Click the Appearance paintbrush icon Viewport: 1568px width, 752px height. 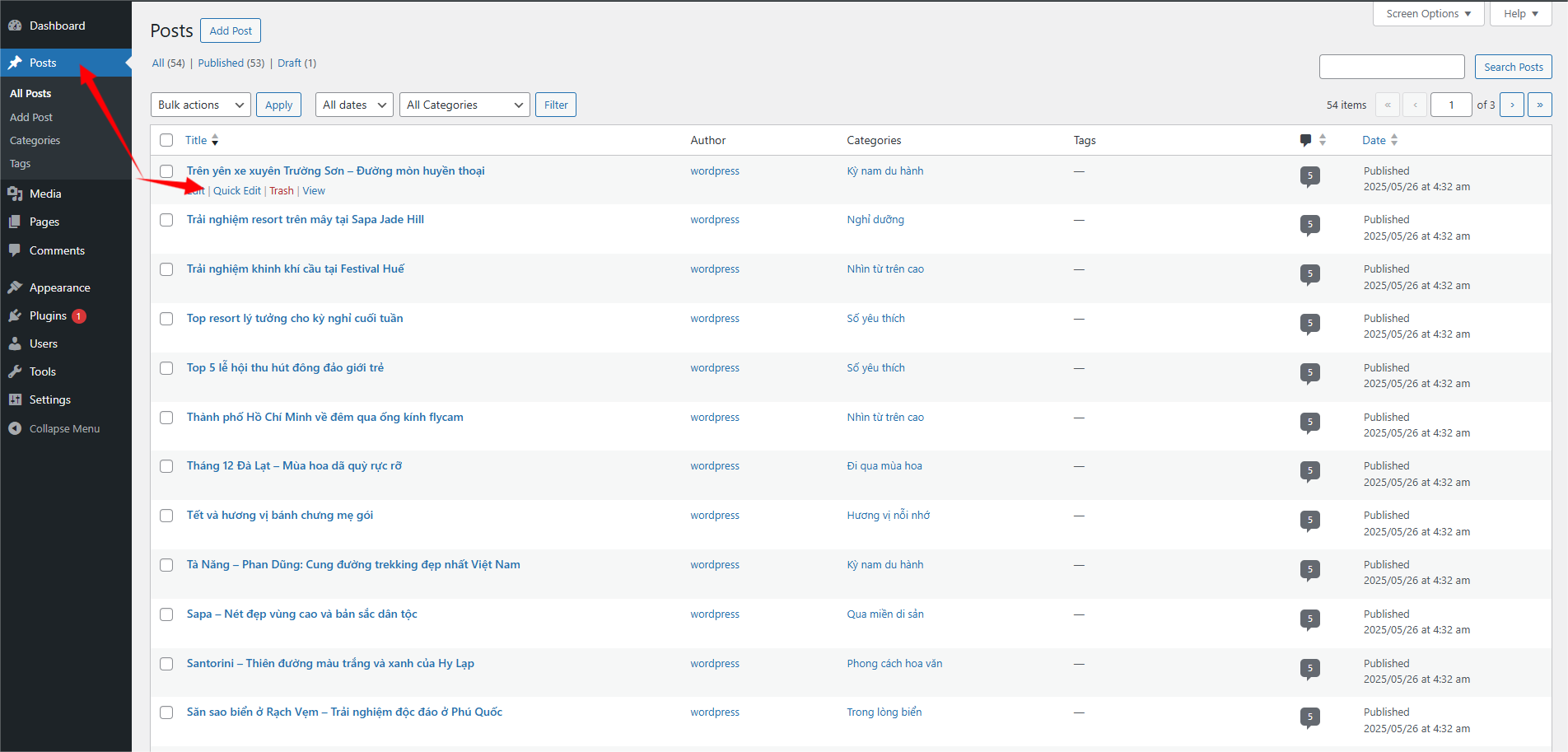(x=15, y=287)
